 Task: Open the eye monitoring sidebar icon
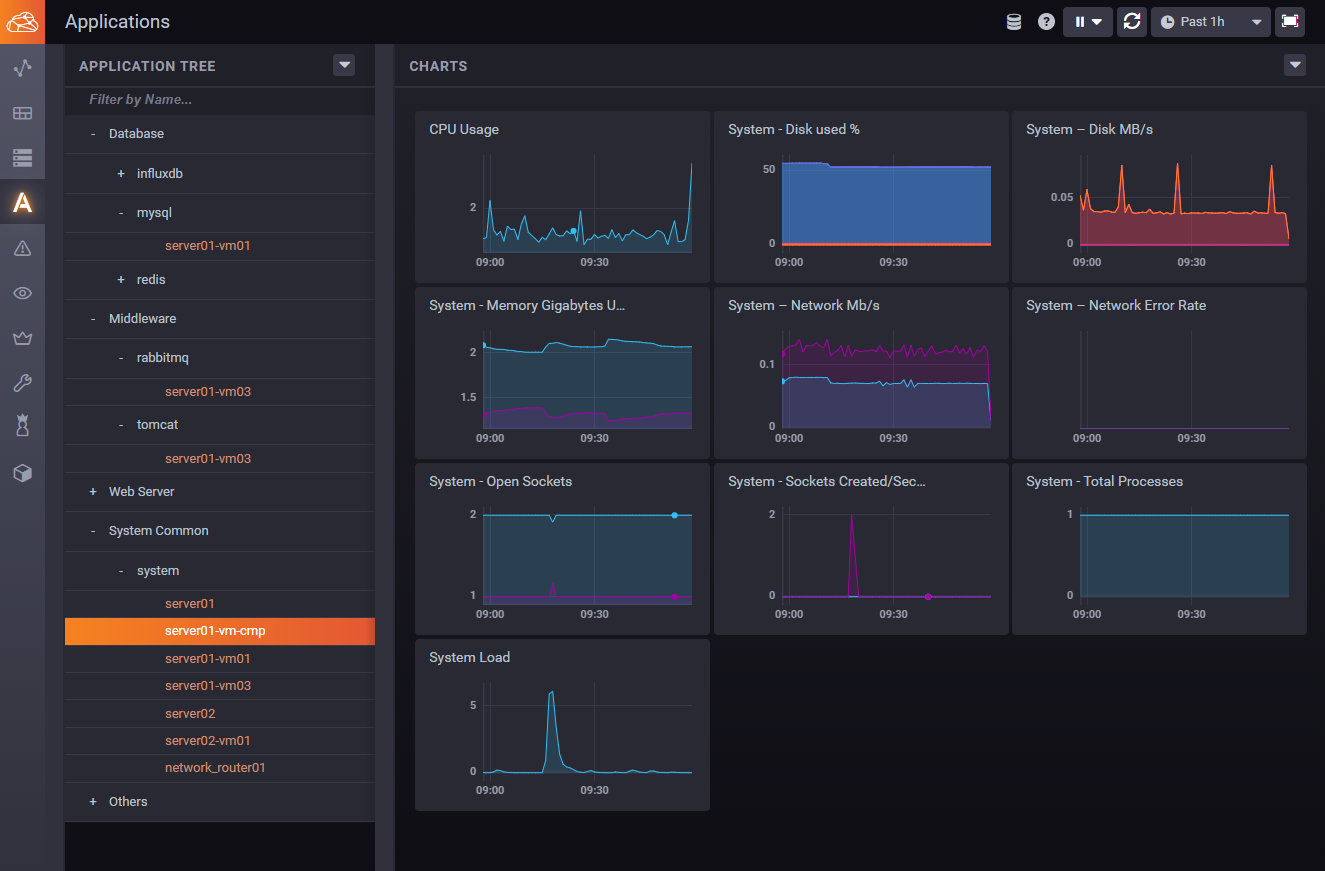tap(22, 293)
